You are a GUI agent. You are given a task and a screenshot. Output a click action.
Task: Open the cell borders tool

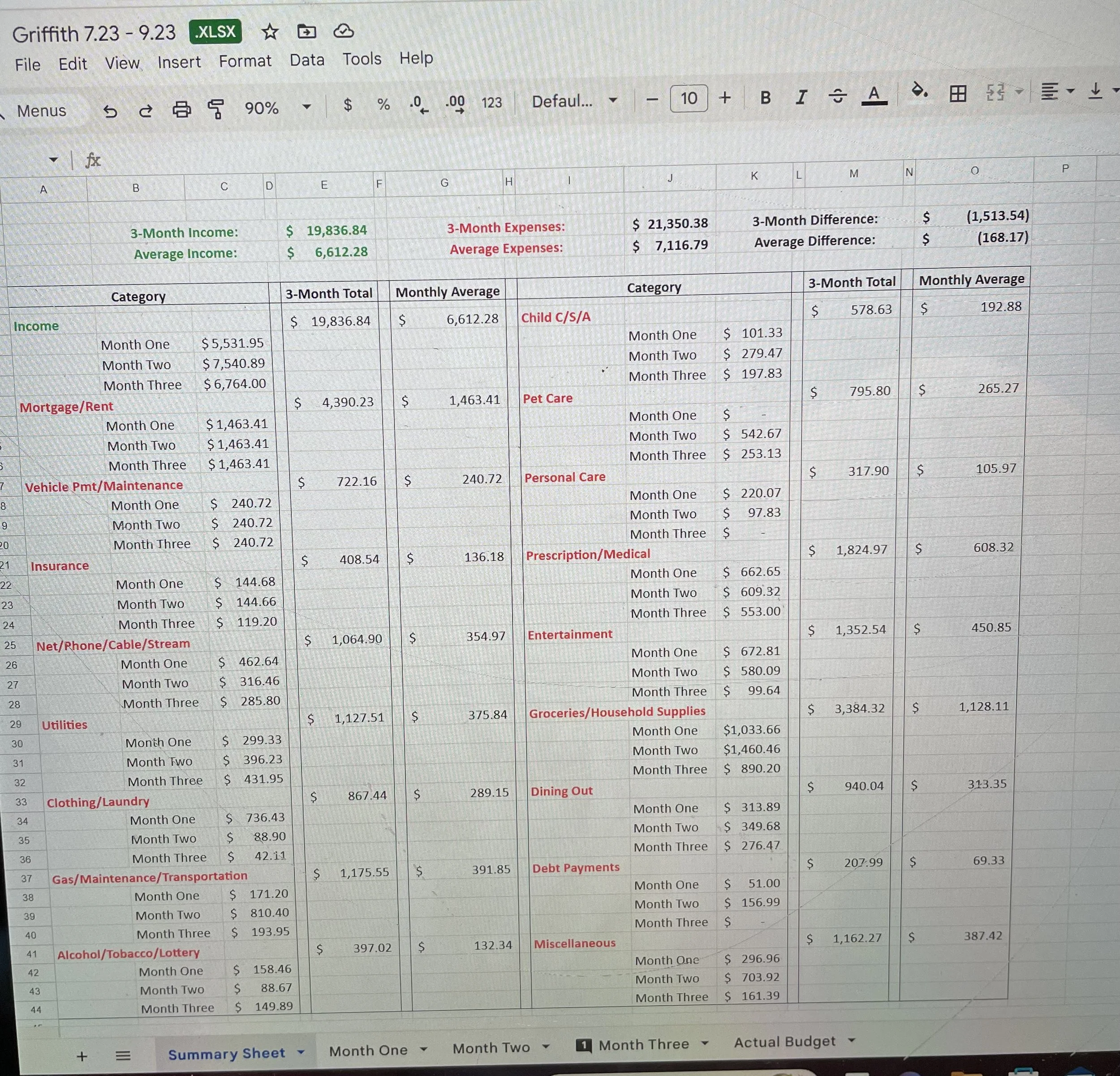click(x=958, y=94)
